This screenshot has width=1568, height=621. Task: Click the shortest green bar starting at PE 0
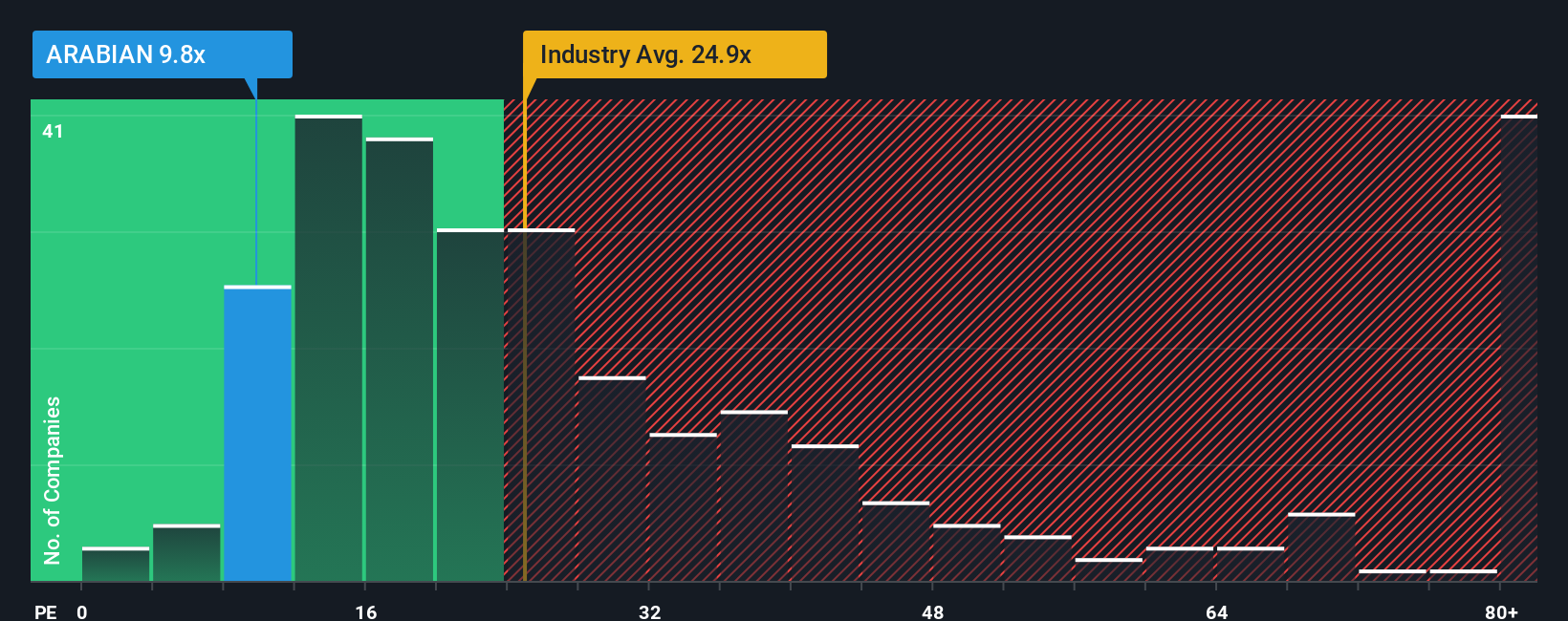point(116,564)
